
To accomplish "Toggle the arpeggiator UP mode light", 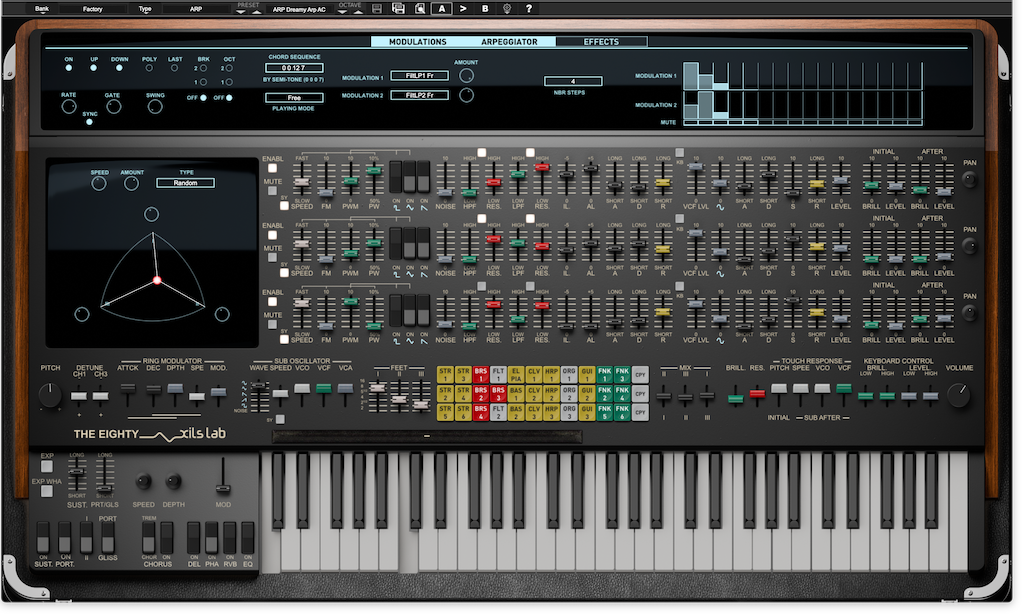I will [x=94, y=68].
